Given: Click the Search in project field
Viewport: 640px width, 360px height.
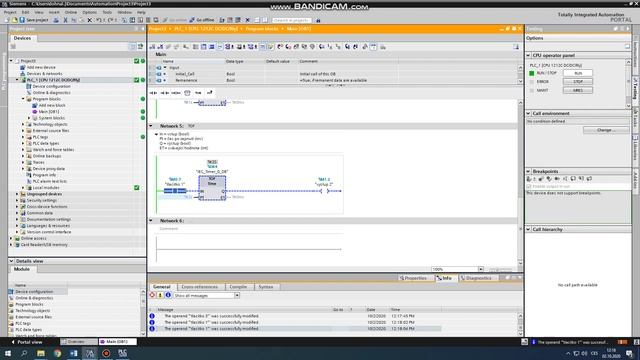Looking at the screenshot, I should pyautogui.click(x=291, y=20).
